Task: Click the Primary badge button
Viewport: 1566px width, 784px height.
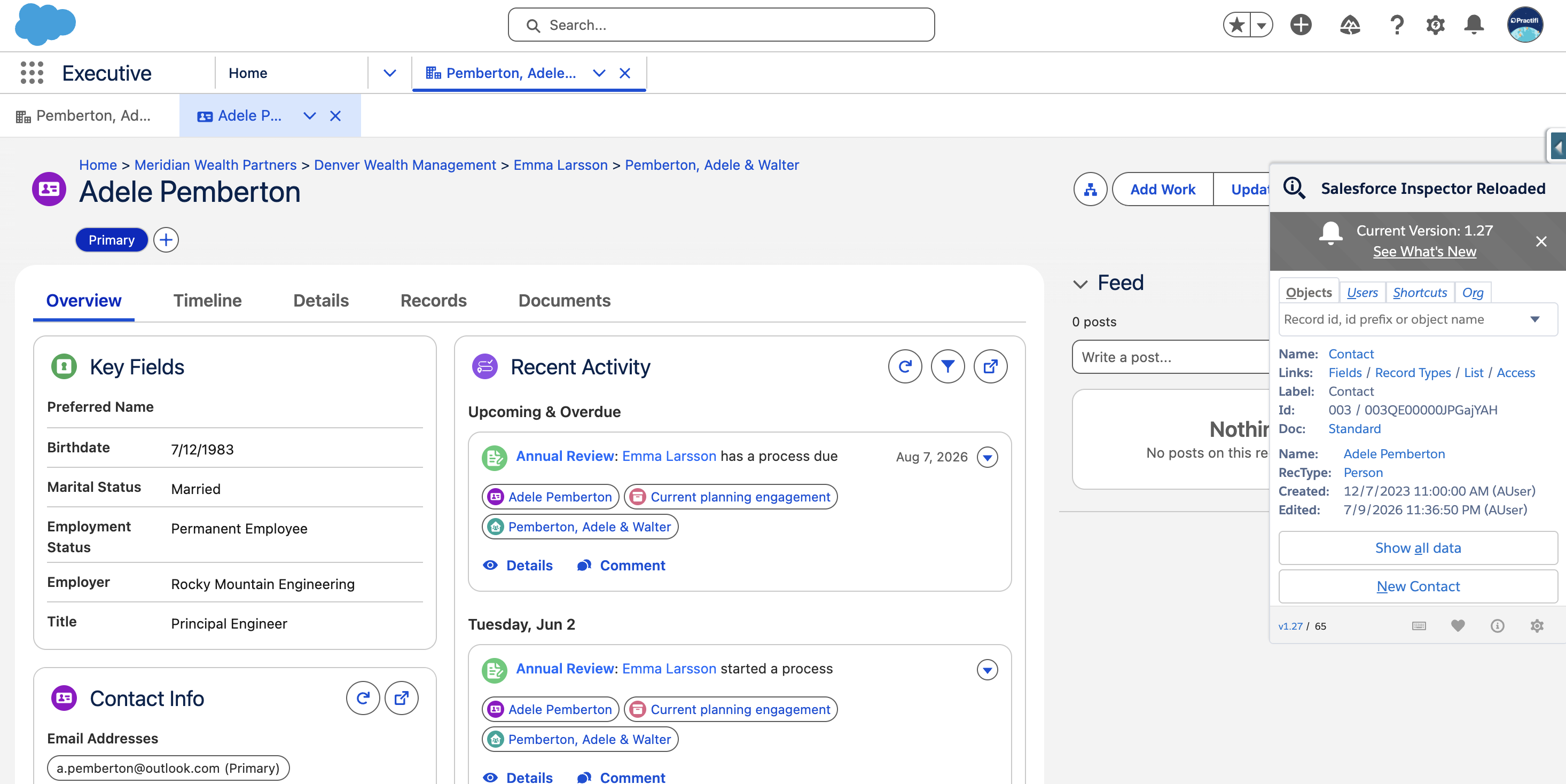Action: click(111, 240)
